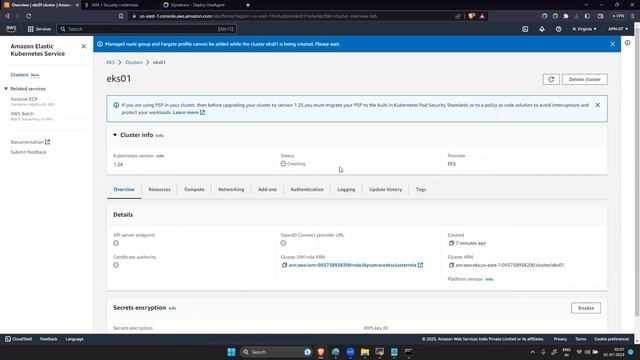Viewport: 640px width, 360px height.
Task: Open the notifications bell
Action: click(x=542, y=29)
